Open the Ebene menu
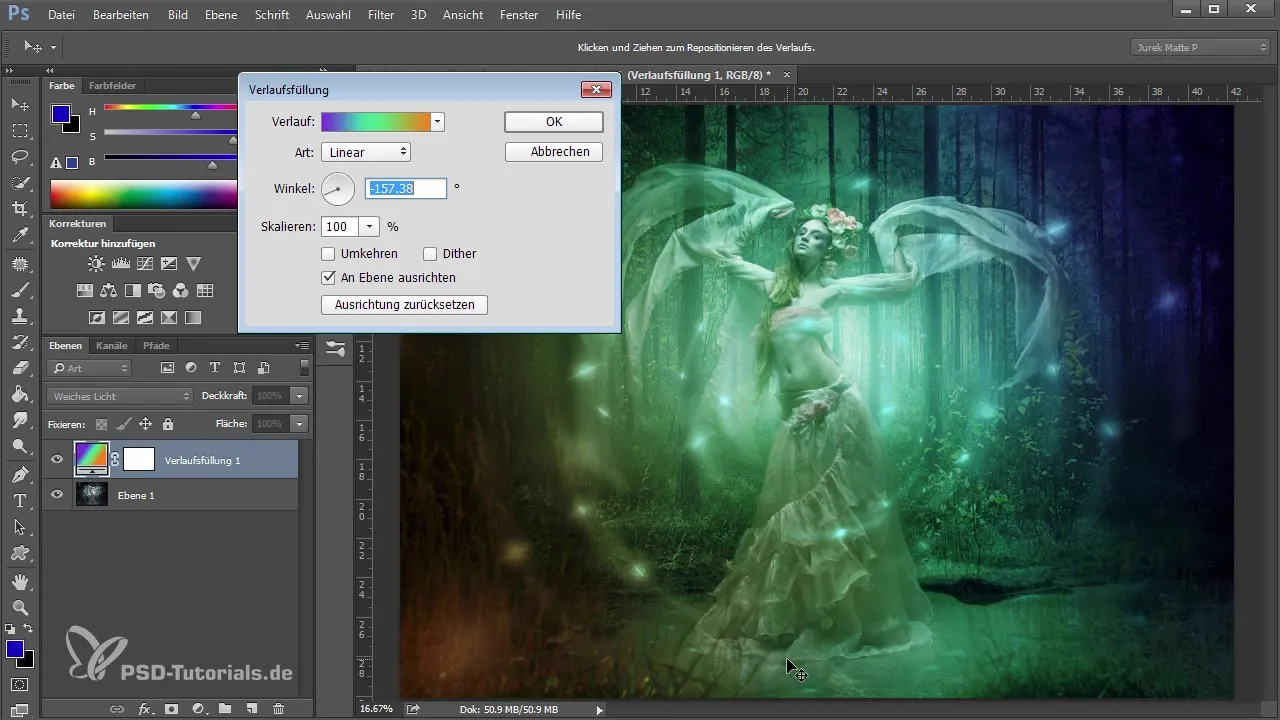This screenshot has height=720, width=1280. pos(221,15)
